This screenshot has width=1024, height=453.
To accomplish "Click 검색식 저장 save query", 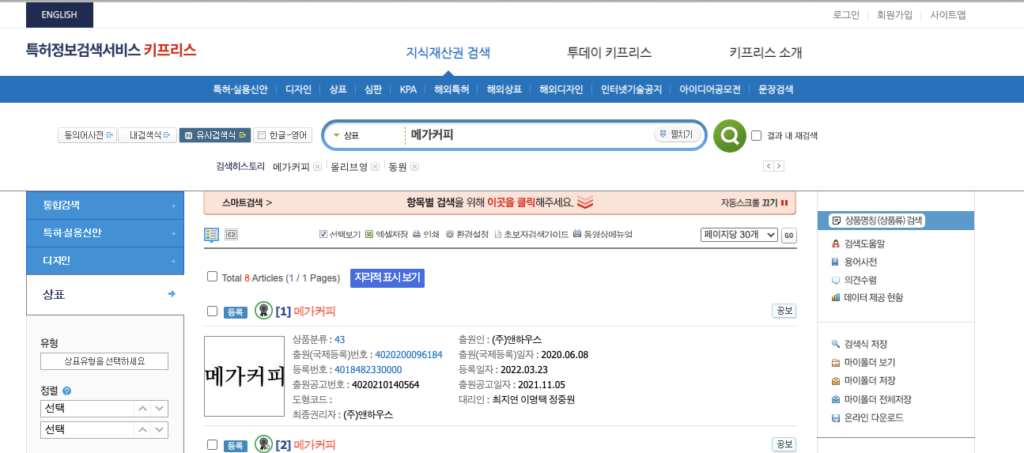I will [859, 344].
